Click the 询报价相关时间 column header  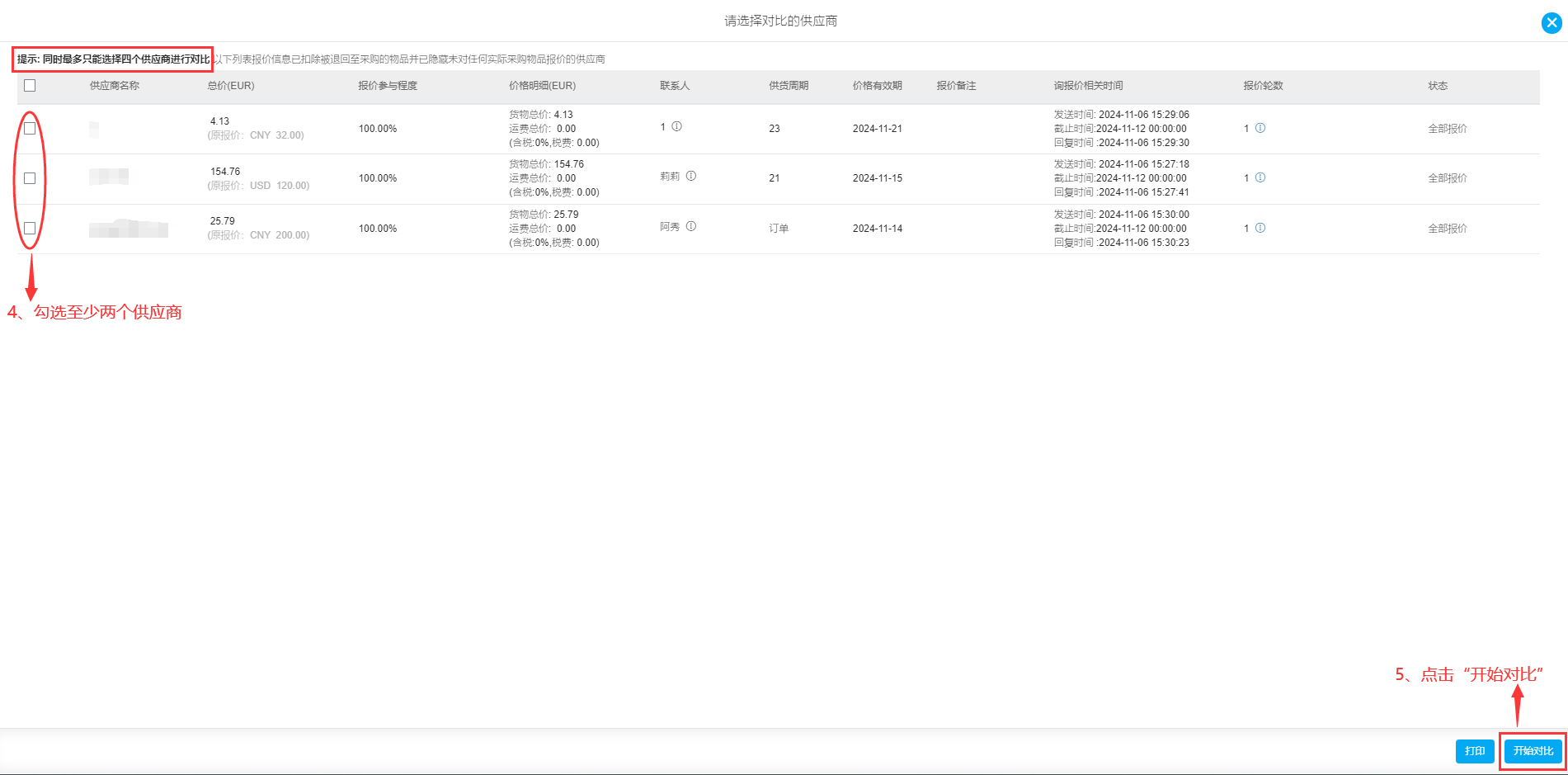1089,86
